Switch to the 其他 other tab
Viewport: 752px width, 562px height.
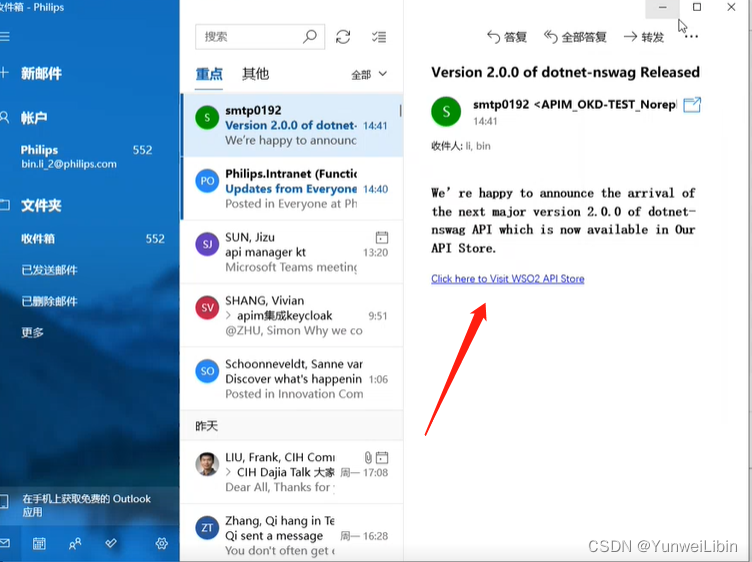coord(256,74)
